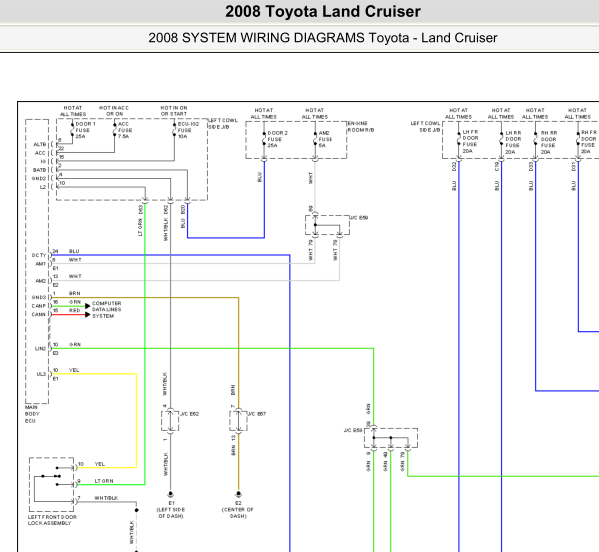Click 'LEFT COWL SIDE J/B' label beside LH FR fuse

(x=426, y=127)
